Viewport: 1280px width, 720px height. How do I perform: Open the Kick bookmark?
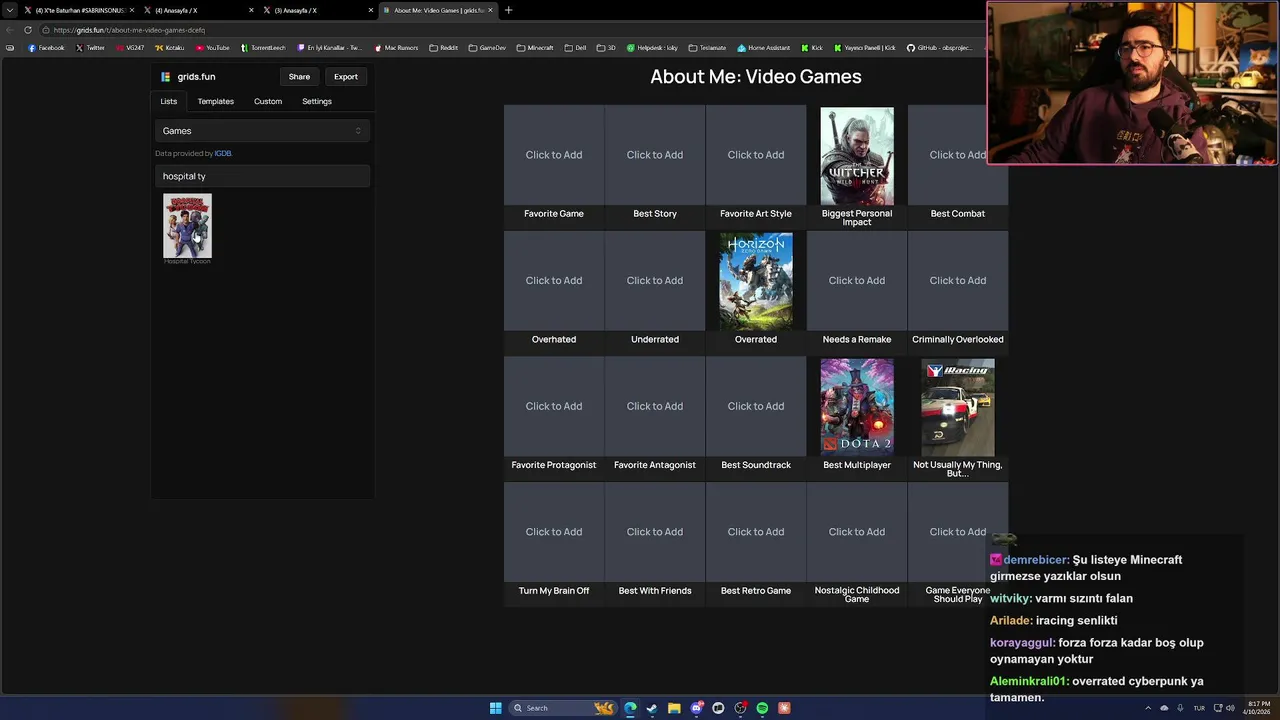[x=811, y=48]
